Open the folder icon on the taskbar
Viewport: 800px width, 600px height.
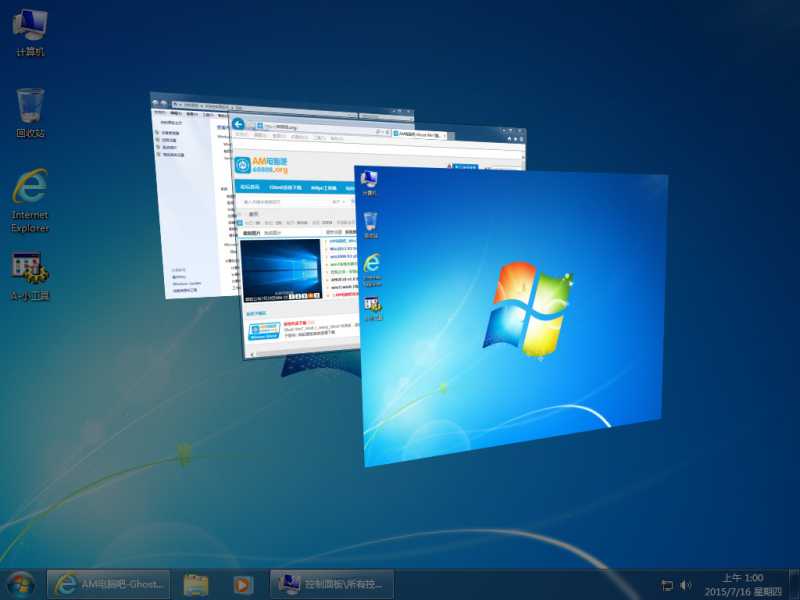[x=195, y=585]
